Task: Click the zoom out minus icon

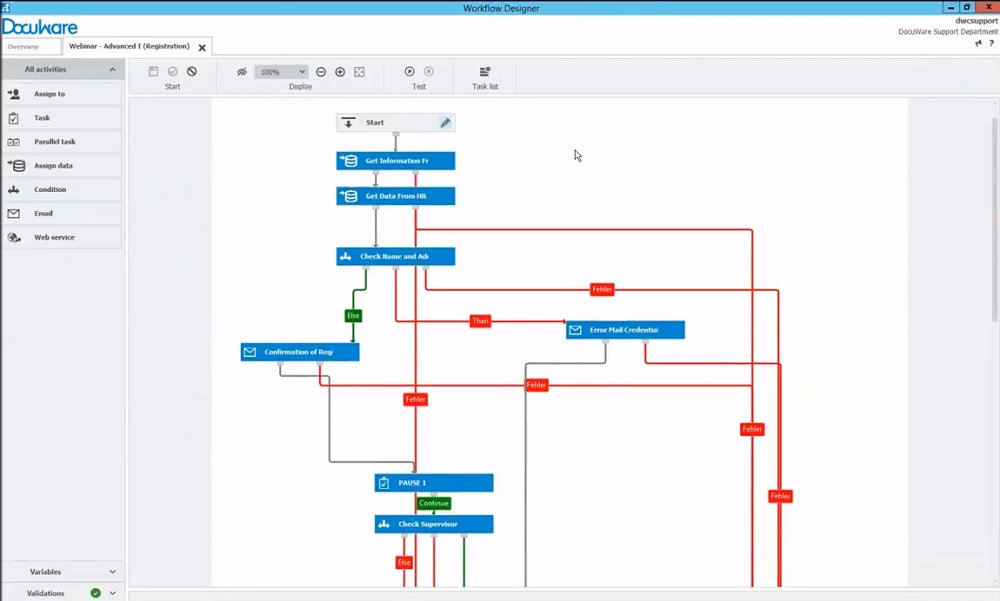Action: [x=321, y=72]
